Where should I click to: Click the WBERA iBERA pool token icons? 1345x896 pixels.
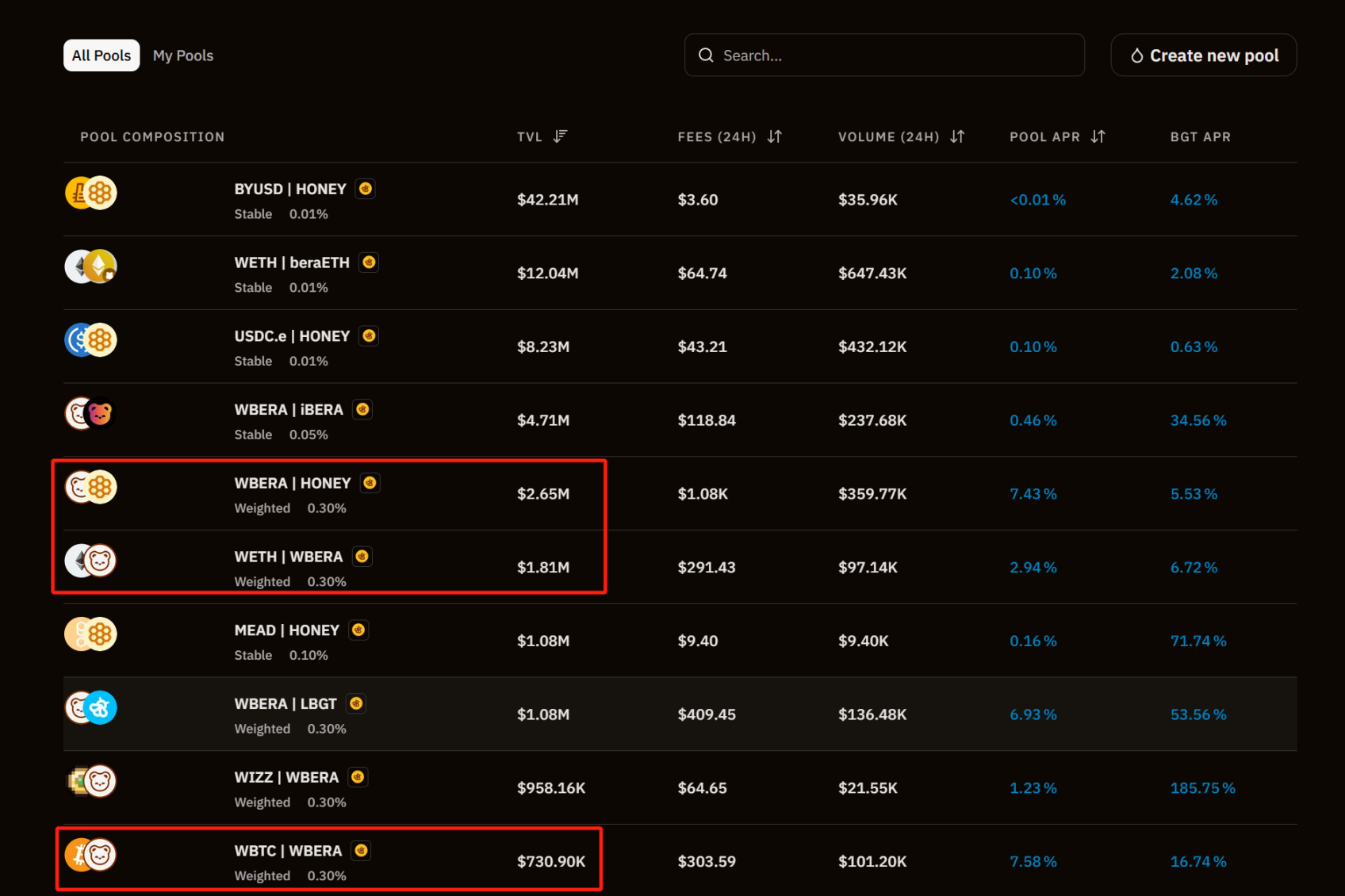pos(90,413)
